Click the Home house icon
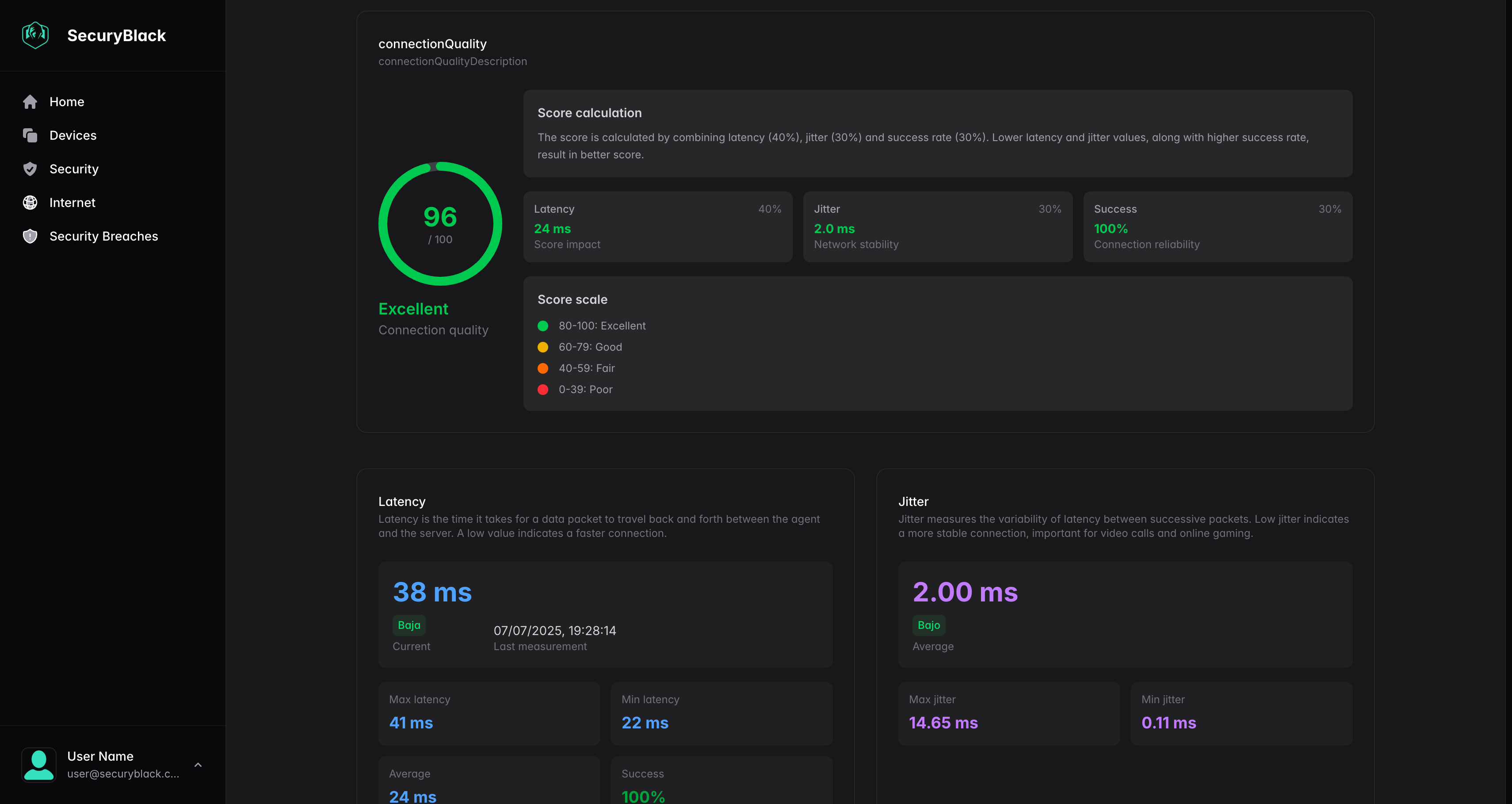The image size is (1512, 804). click(30, 102)
